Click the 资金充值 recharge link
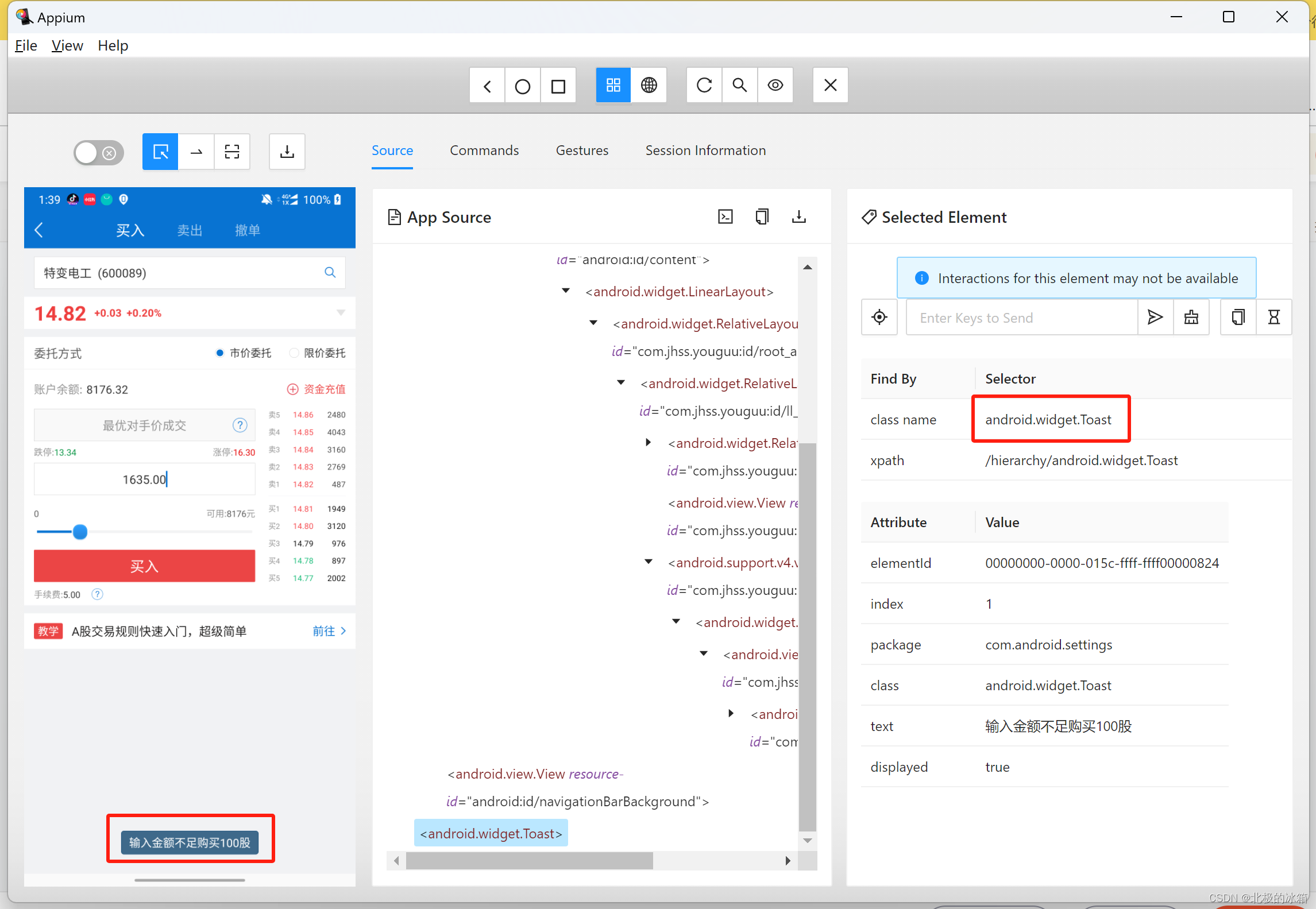 [317, 389]
